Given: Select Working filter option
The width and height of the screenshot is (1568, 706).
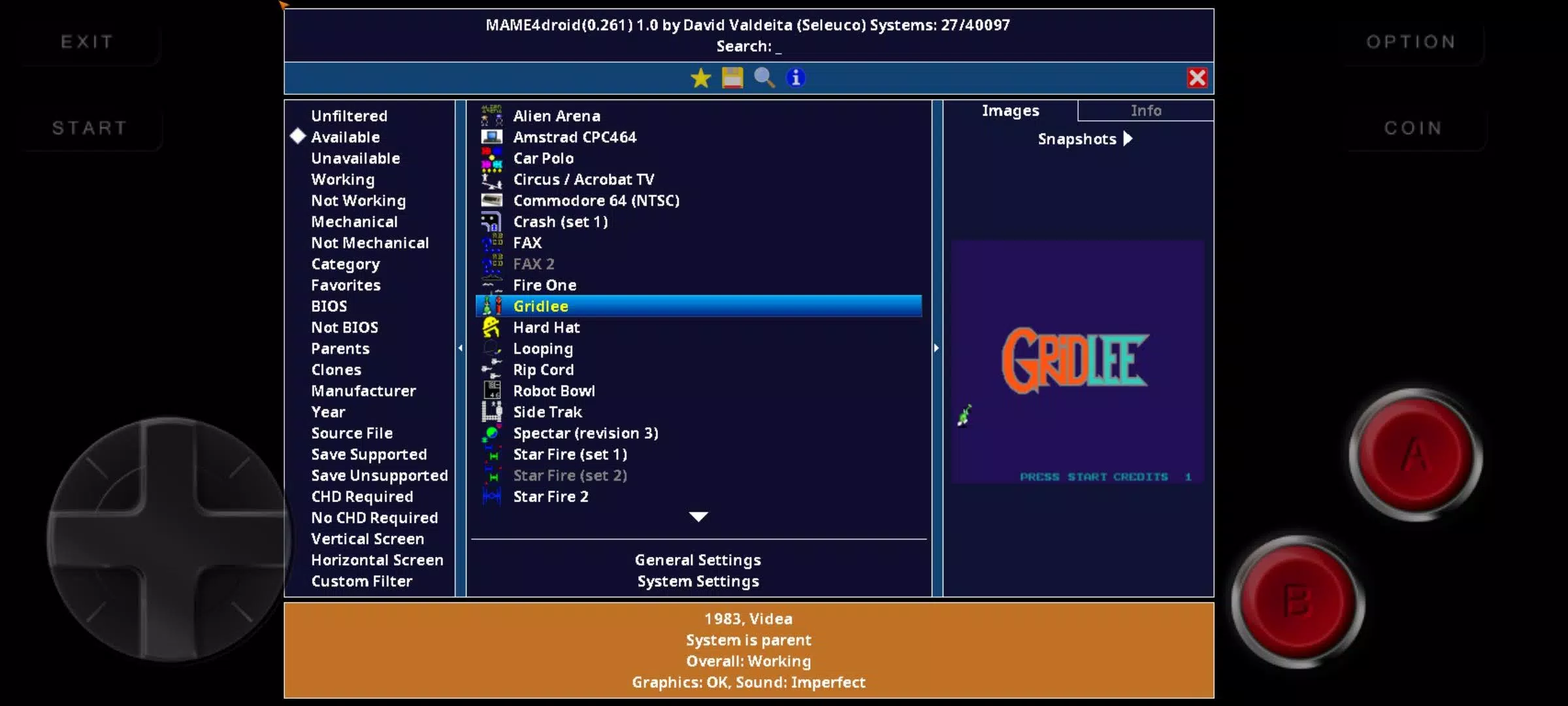Looking at the screenshot, I should 342,179.
